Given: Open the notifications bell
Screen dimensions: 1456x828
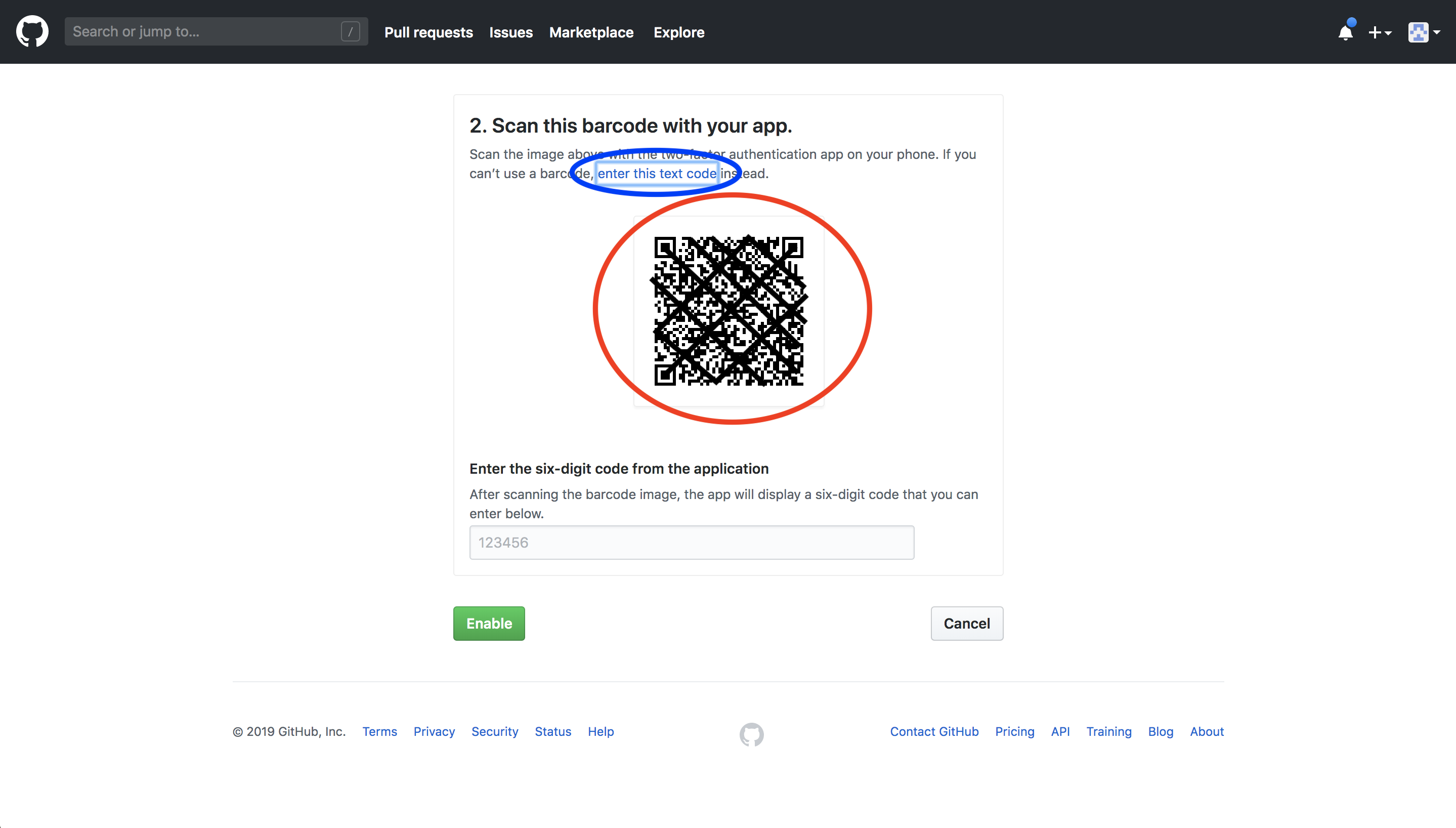Looking at the screenshot, I should (x=1346, y=32).
